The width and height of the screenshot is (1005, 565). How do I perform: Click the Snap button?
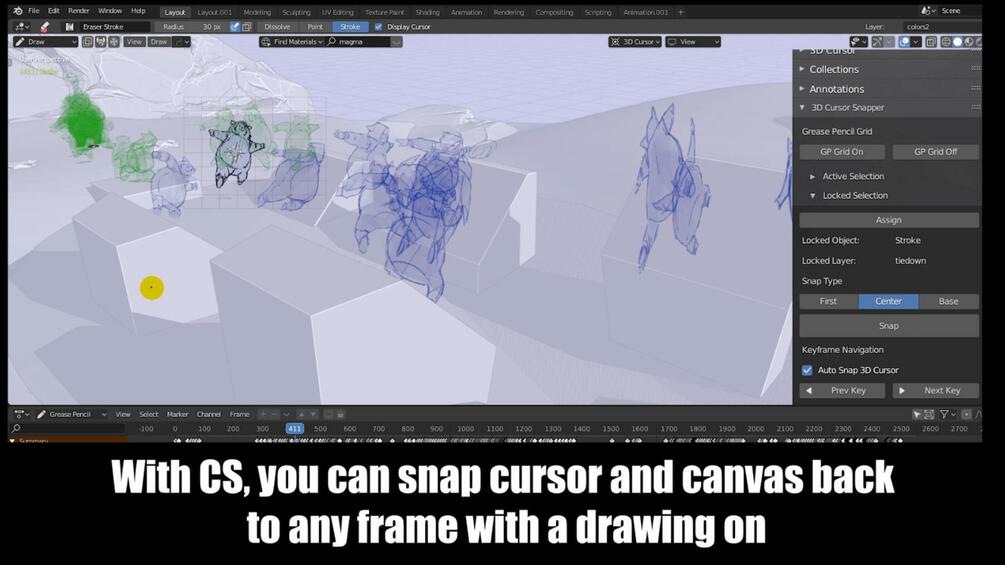coord(889,325)
